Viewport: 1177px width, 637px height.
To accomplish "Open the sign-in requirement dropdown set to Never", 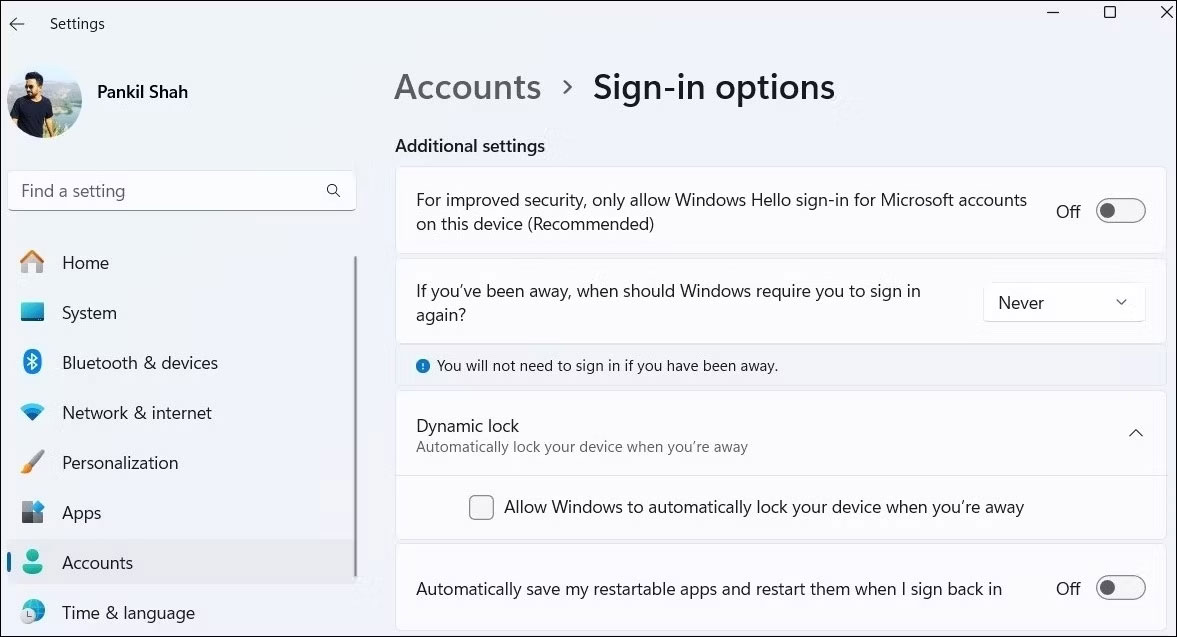I will (x=1063, y=302).
